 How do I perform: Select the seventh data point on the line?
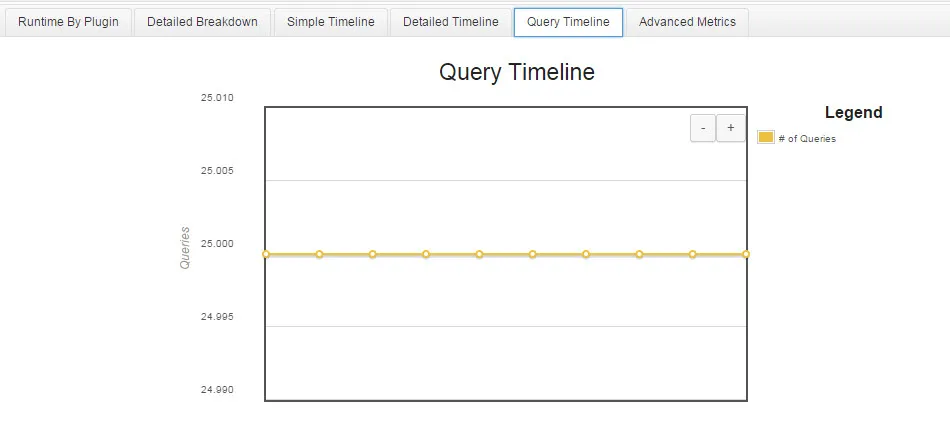coord(586,254)
